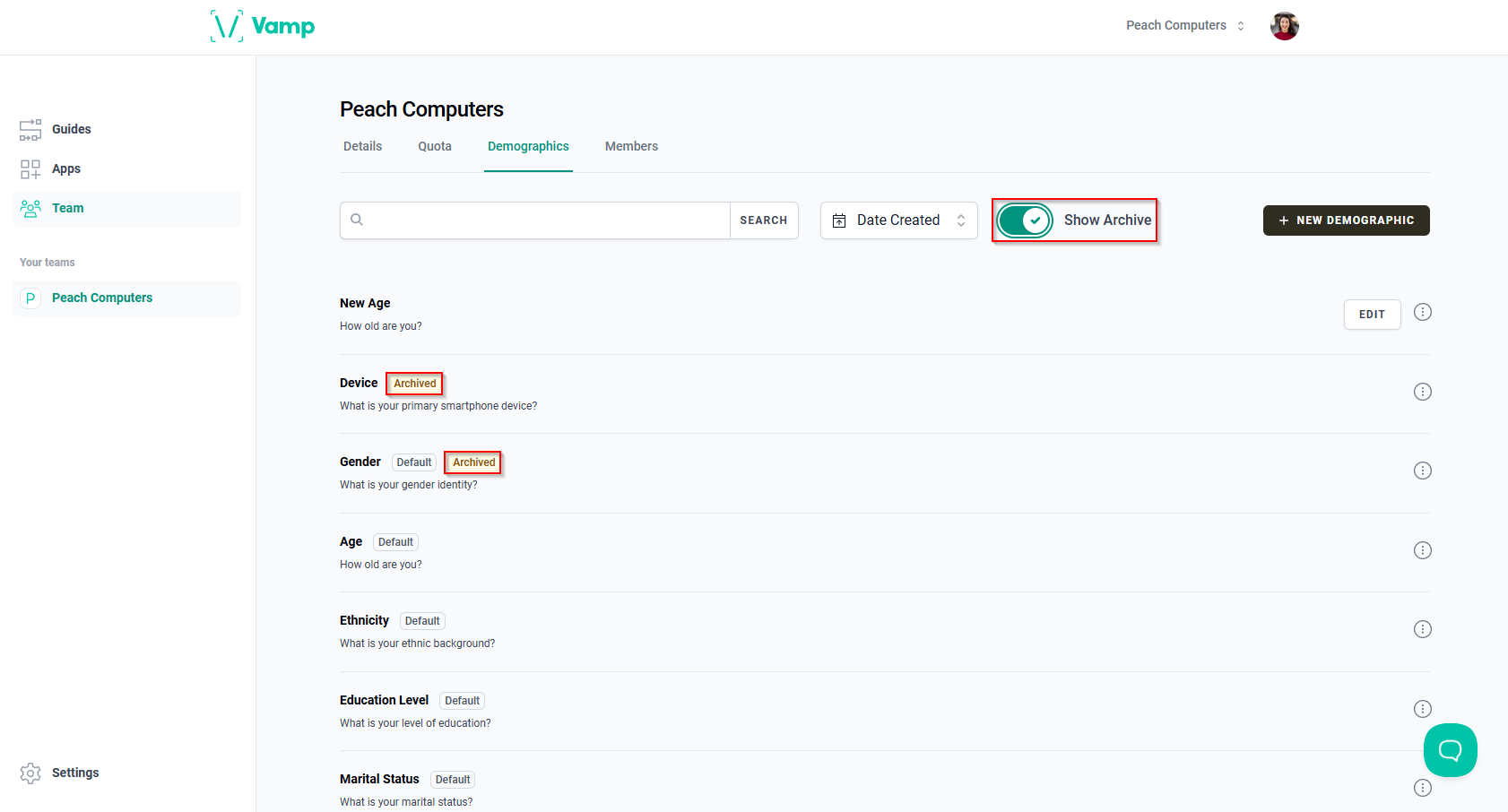
Task: Click 'What is your level of education?' text
Action: [415, 723]
